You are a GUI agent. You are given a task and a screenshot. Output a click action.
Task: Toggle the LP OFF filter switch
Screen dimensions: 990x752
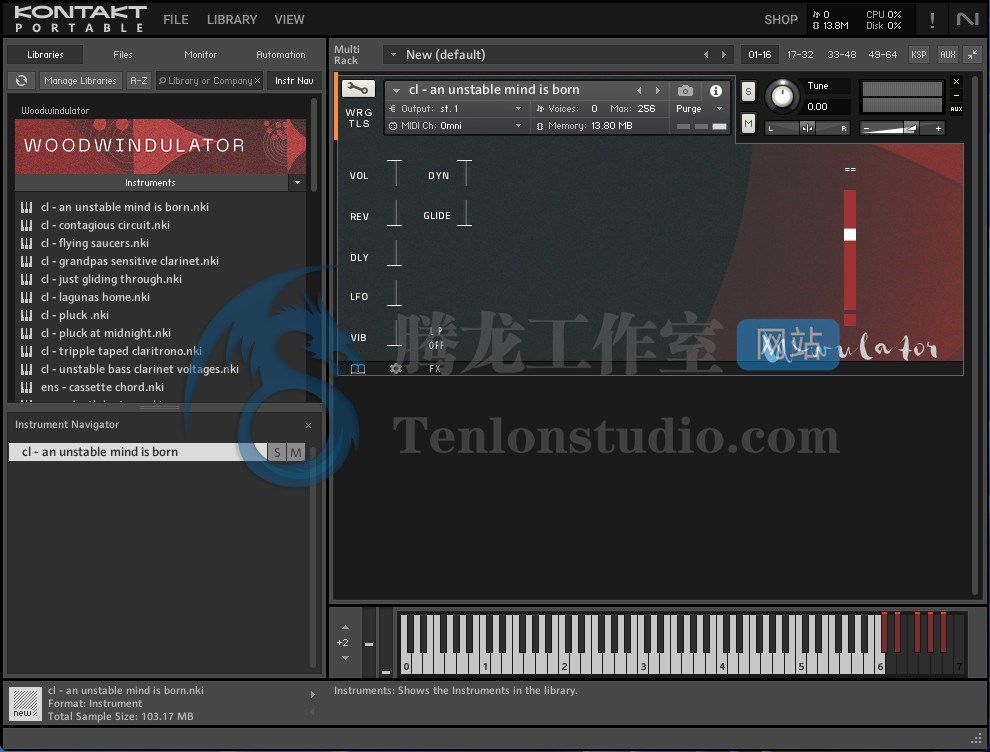(436, 338)
